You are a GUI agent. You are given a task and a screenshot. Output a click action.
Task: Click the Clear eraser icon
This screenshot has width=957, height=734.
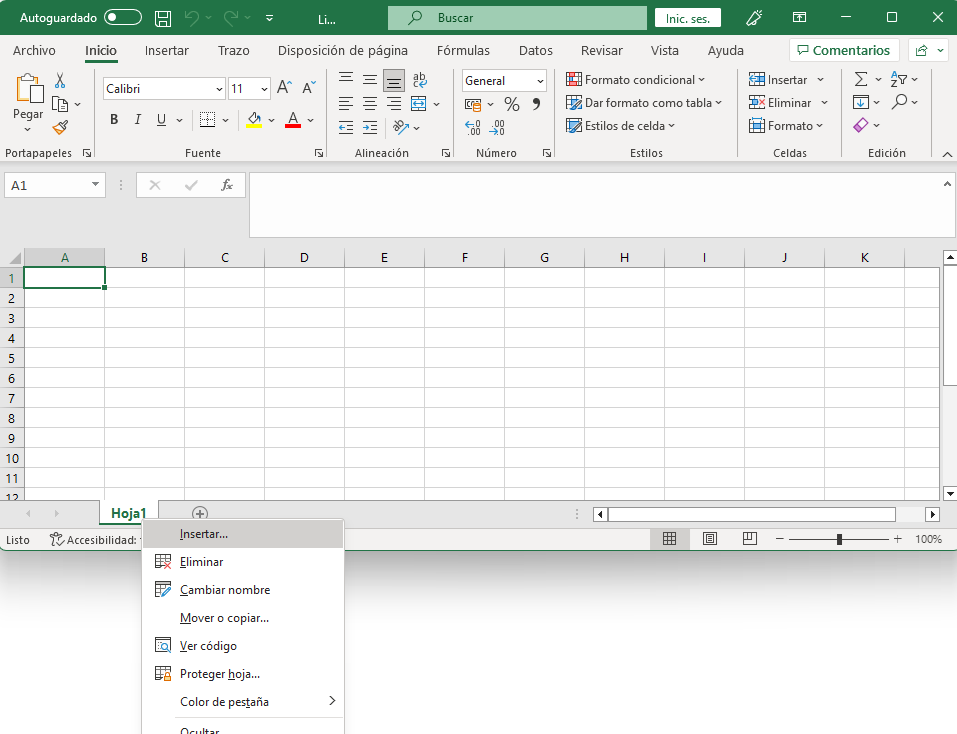point(861,125)
